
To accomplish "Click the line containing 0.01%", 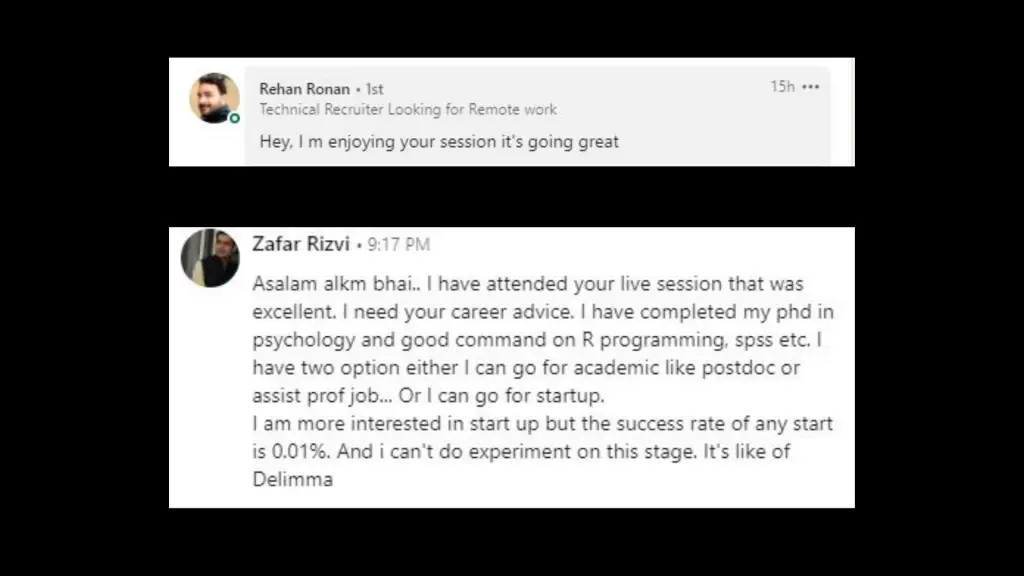I will 521,452.
